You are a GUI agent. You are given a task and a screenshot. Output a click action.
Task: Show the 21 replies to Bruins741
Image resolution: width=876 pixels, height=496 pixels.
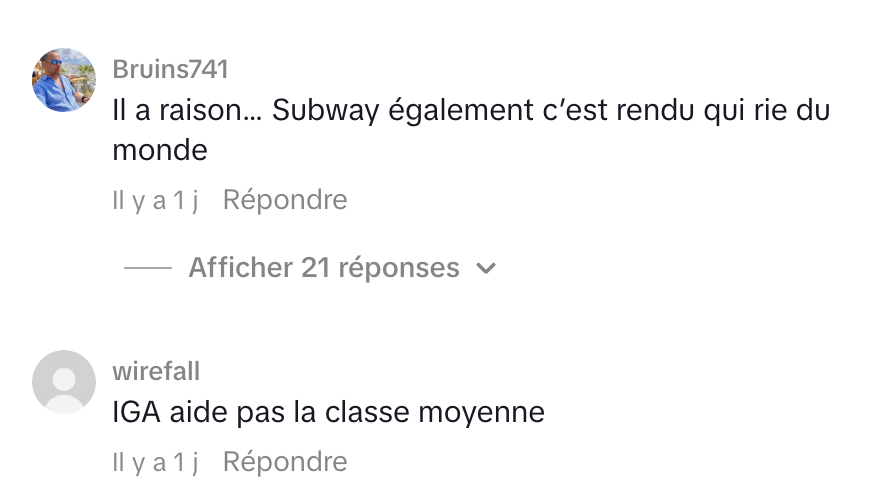coord(324,268)
